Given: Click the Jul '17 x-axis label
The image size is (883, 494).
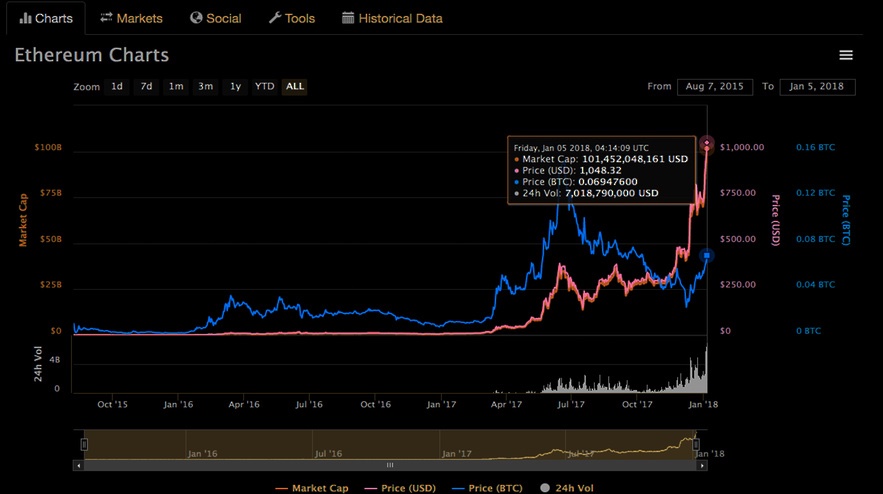Looking at the screenshot, I should [572, 404].
